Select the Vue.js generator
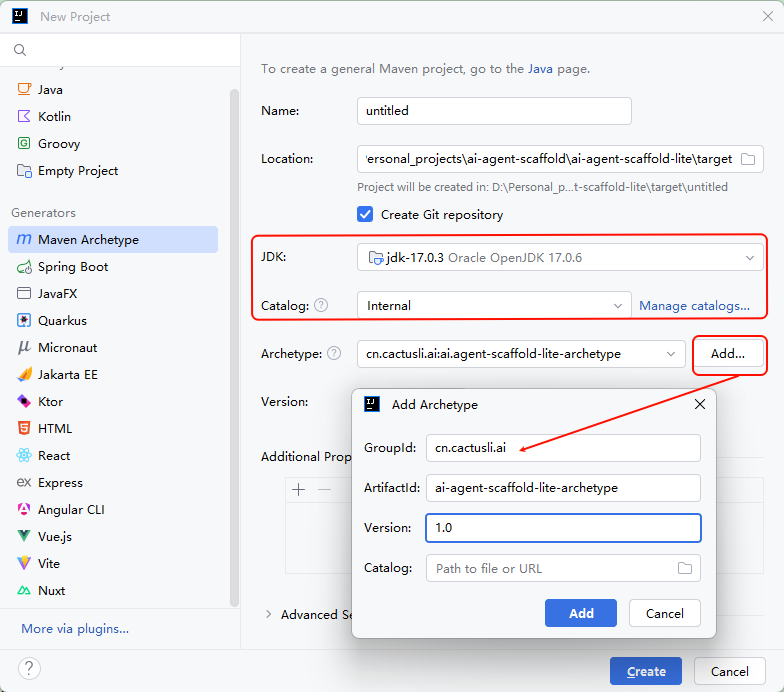The image size is (784, 692). point(113,536)
